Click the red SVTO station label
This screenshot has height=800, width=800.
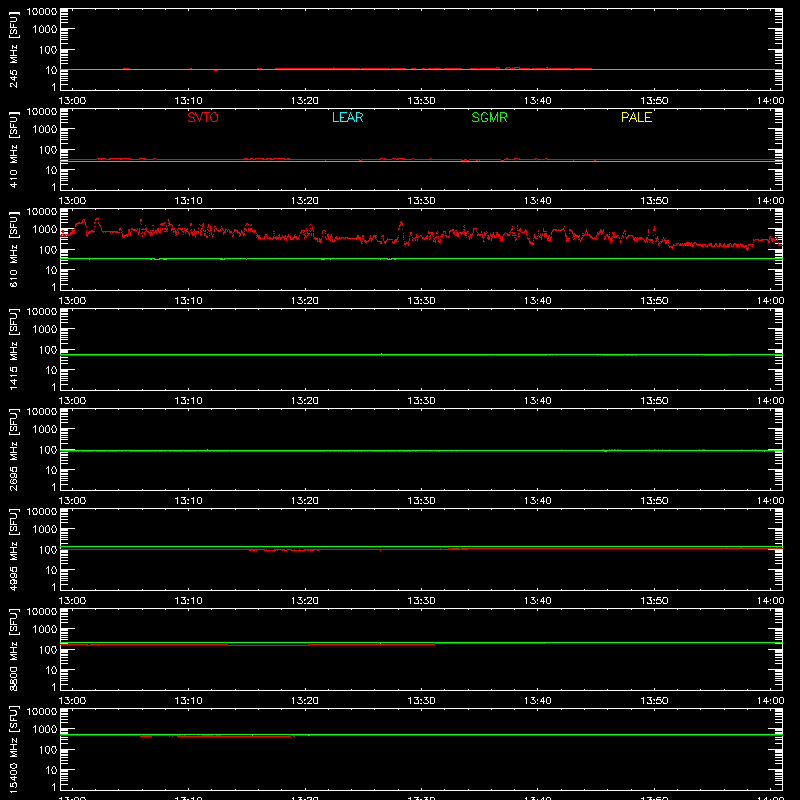(203, 117)
